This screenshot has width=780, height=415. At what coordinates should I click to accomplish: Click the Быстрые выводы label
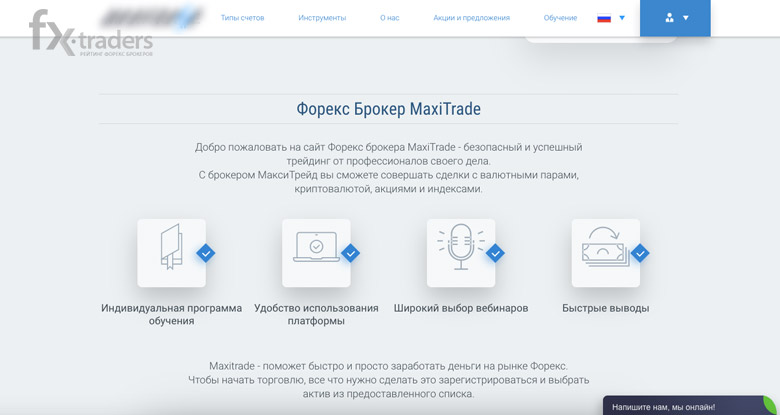point(606,308)
